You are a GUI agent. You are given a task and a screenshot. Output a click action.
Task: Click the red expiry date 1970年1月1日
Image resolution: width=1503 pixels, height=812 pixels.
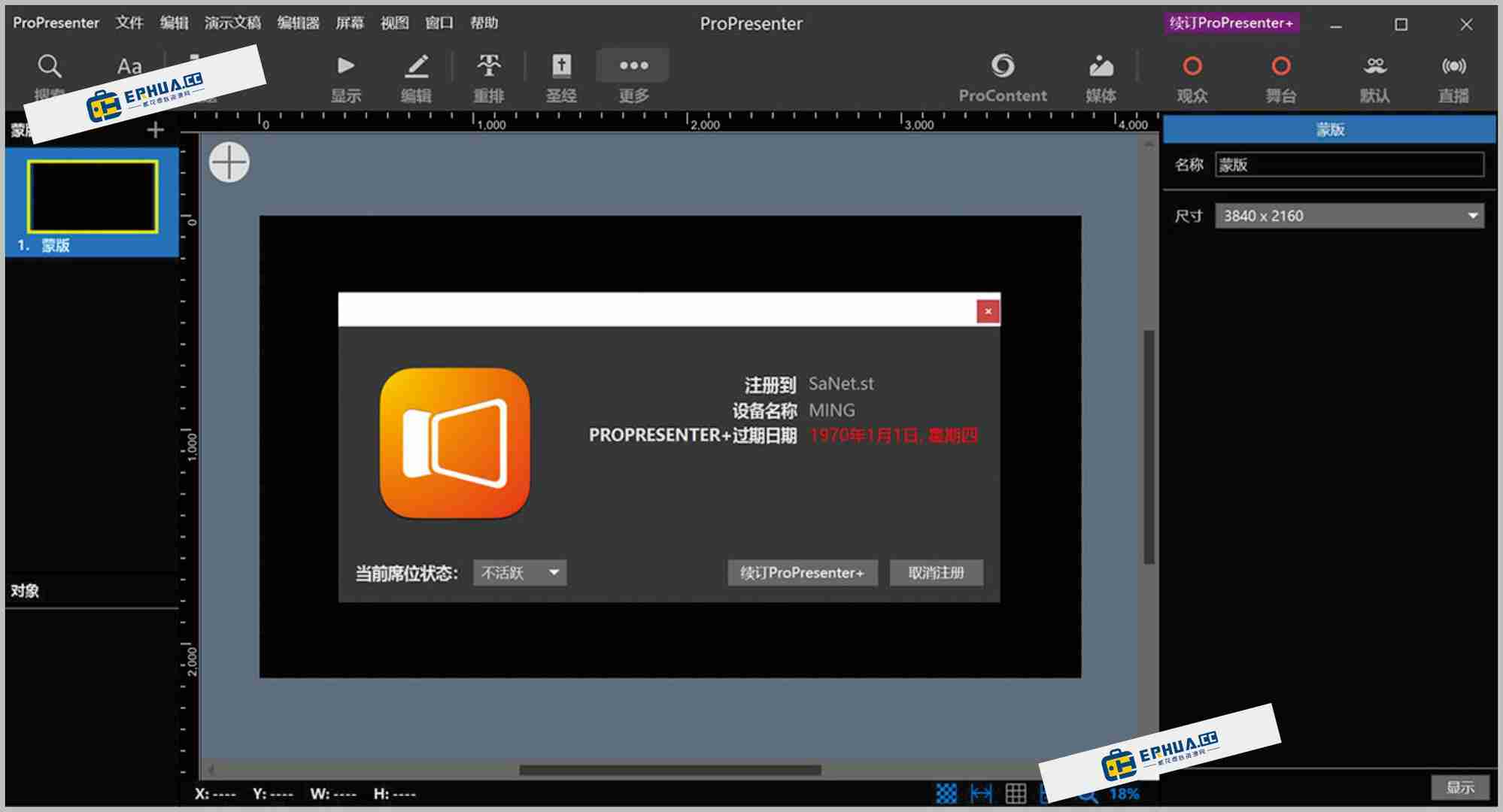[x=894, y=435]
